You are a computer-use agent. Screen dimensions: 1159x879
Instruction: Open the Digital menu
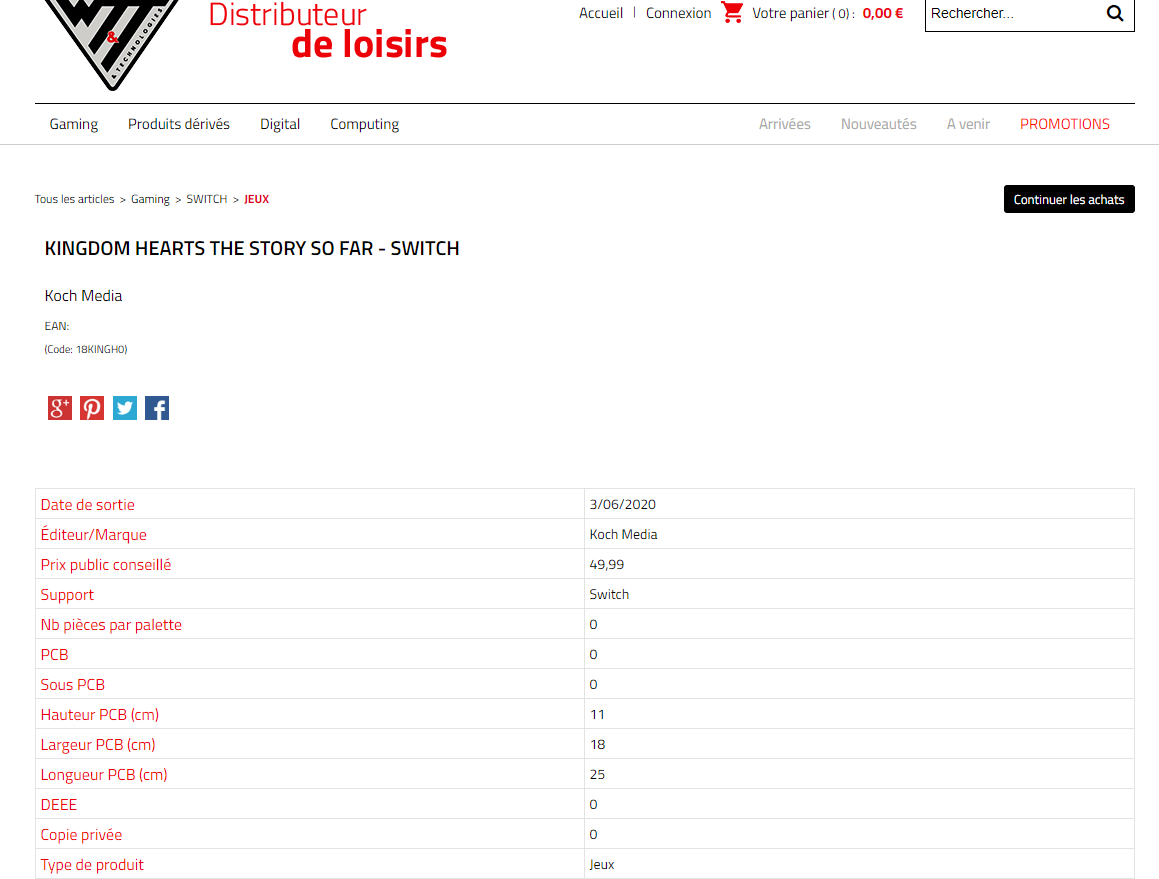pos(280,124)
